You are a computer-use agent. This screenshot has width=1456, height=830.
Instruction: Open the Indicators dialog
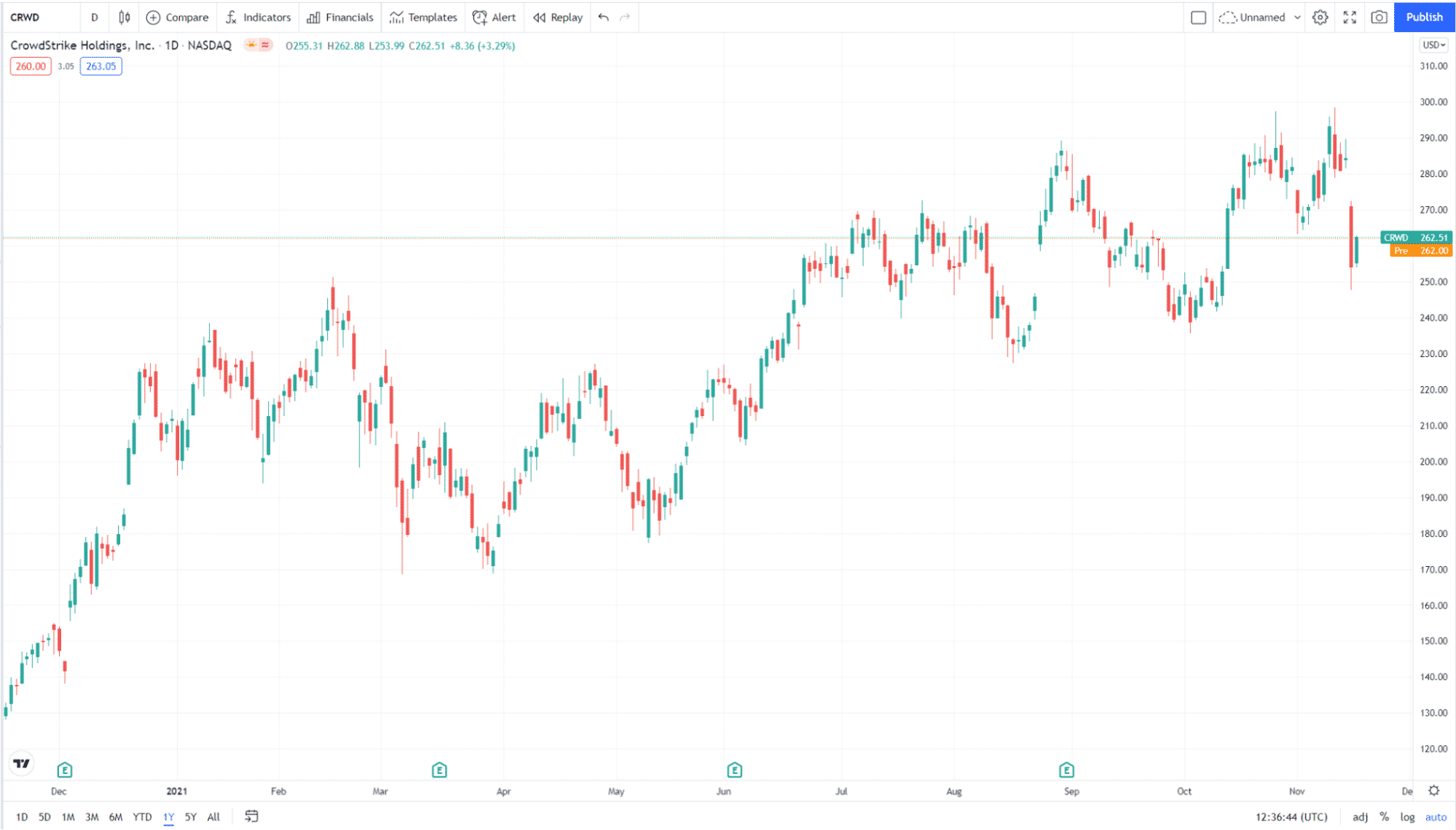point(258,17)
